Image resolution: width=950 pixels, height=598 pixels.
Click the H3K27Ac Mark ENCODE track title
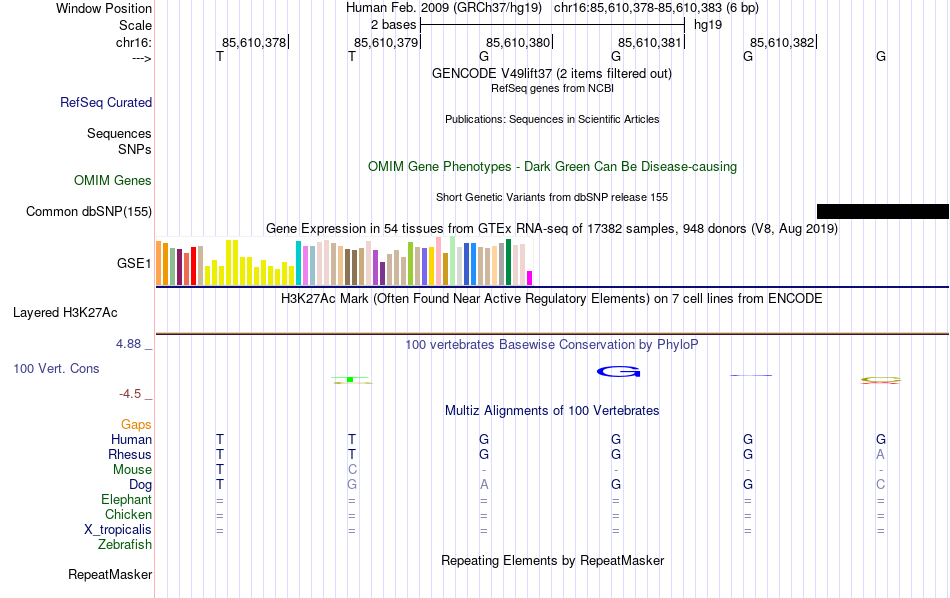[x=551, y=299]
